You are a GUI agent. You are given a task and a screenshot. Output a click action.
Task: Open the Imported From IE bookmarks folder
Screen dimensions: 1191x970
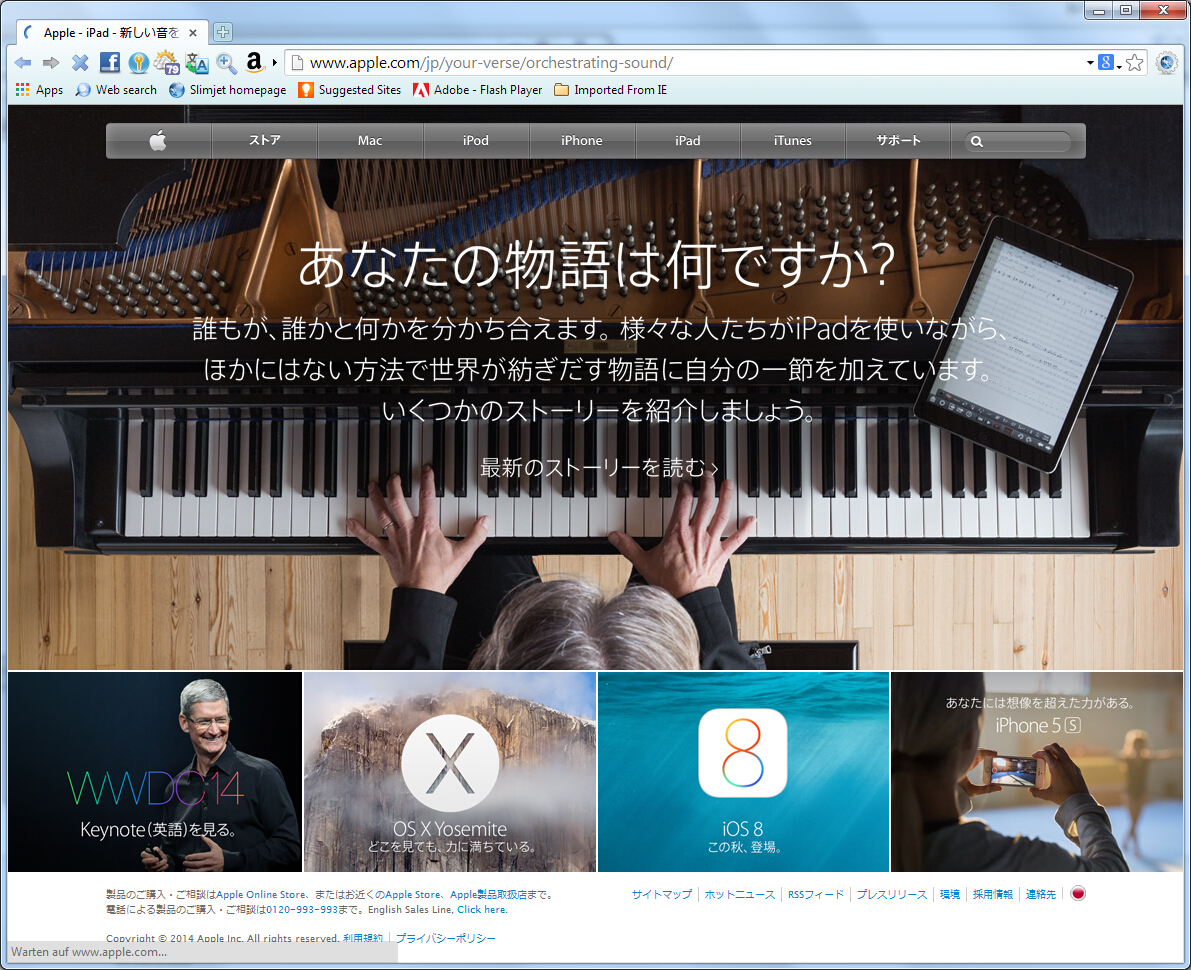611,90
